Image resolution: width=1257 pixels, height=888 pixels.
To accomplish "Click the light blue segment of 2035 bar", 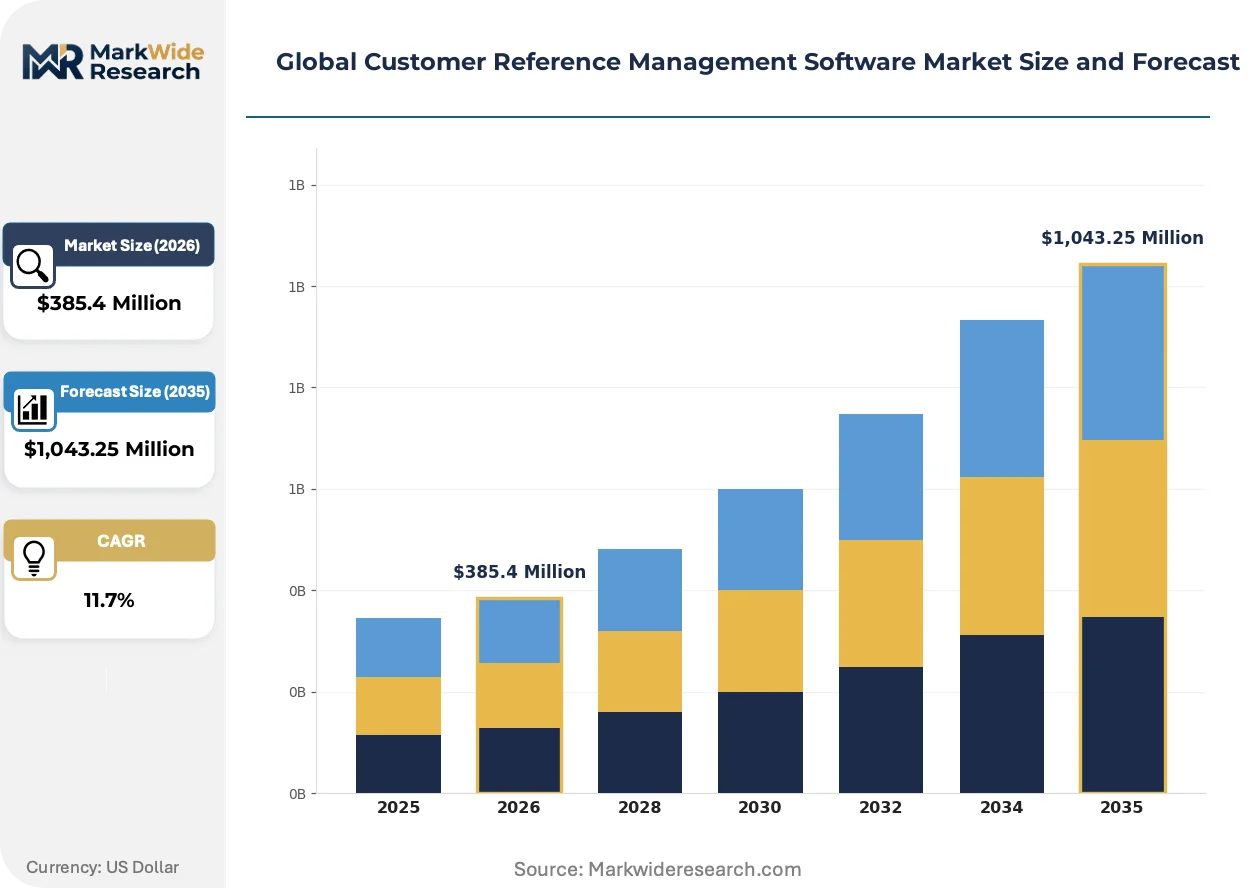I will [1122, 352].
